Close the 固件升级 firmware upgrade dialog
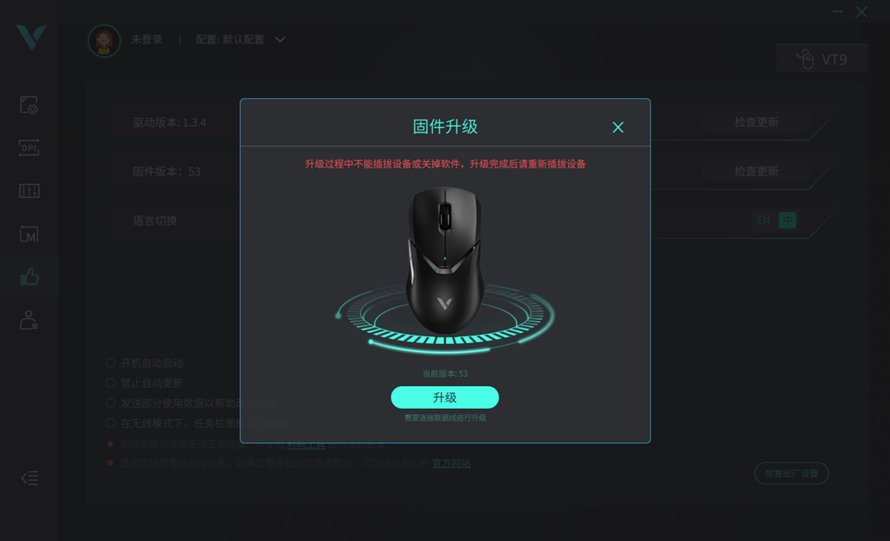890x541 pixels. (618, 127)
